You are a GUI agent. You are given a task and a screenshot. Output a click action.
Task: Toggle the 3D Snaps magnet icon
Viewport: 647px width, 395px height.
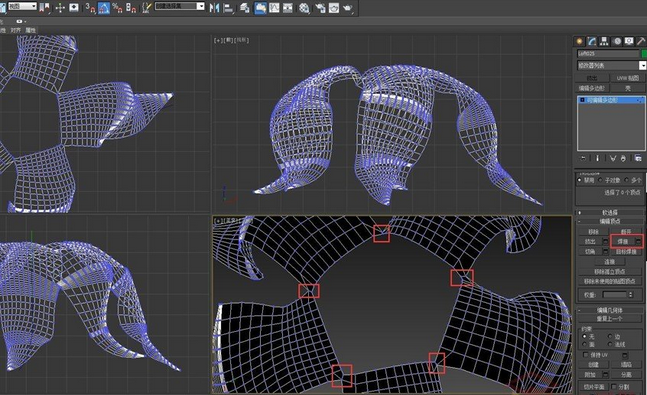[x=90, y=7]
